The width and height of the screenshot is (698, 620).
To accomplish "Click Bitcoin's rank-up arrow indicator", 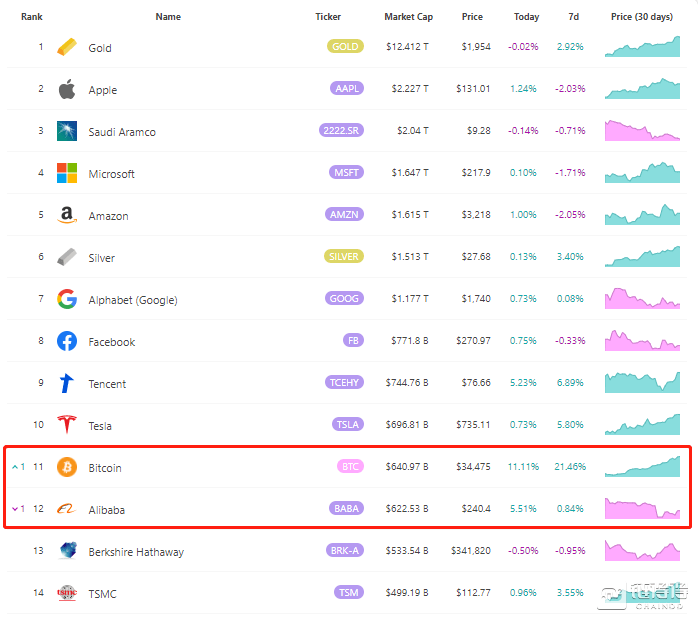I will 18,467.
